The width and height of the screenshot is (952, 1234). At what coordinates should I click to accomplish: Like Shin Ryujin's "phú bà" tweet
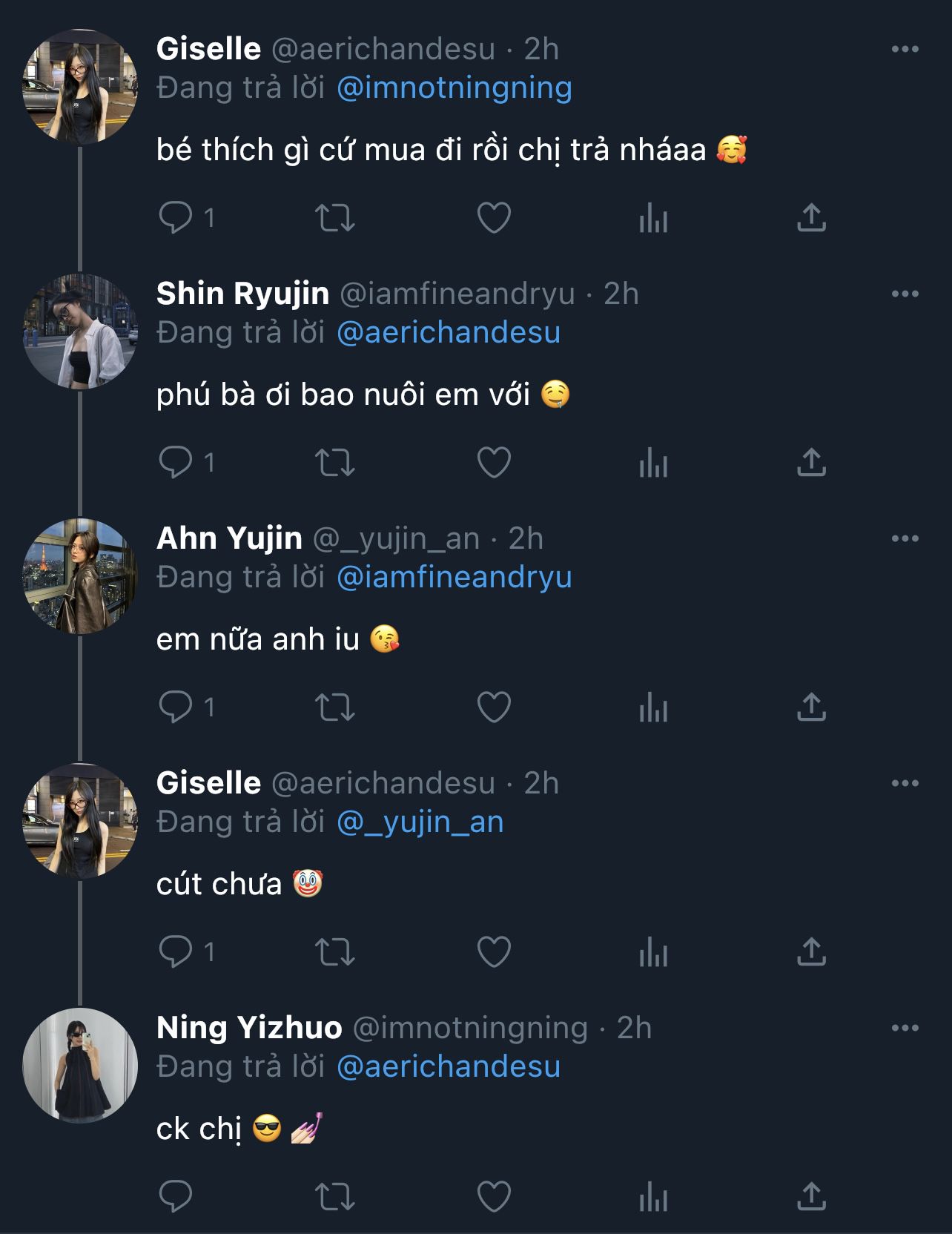[494, 463]
